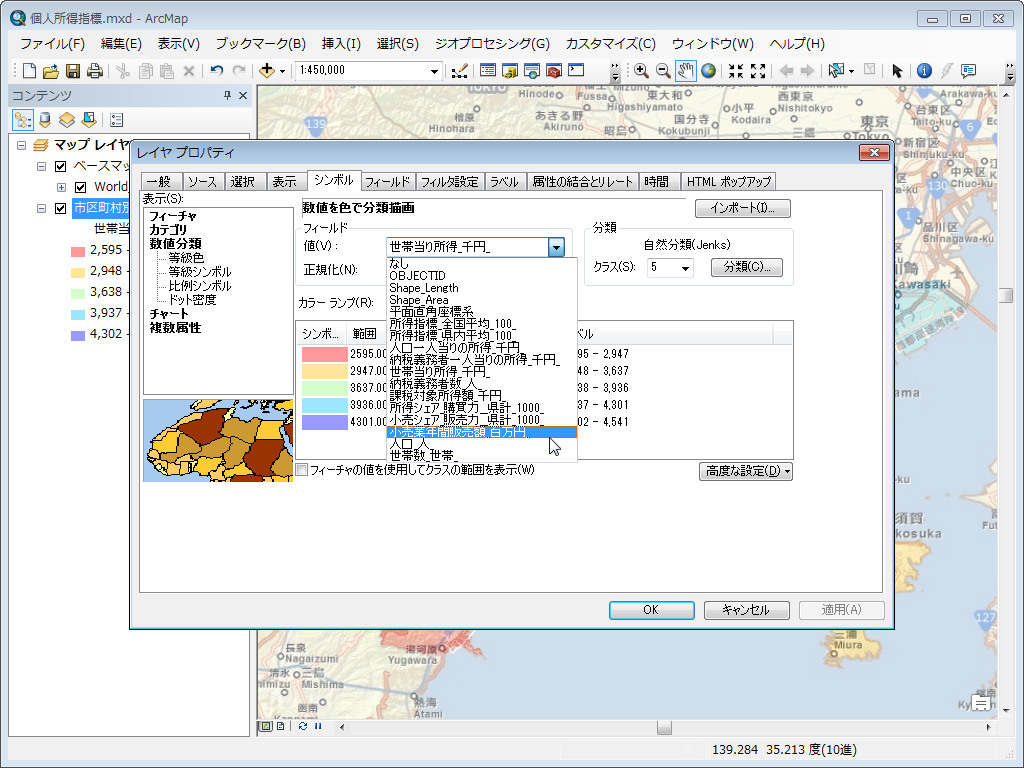
Task: Toggle the World layer visibility checkbox
Action: pos(81,187)
